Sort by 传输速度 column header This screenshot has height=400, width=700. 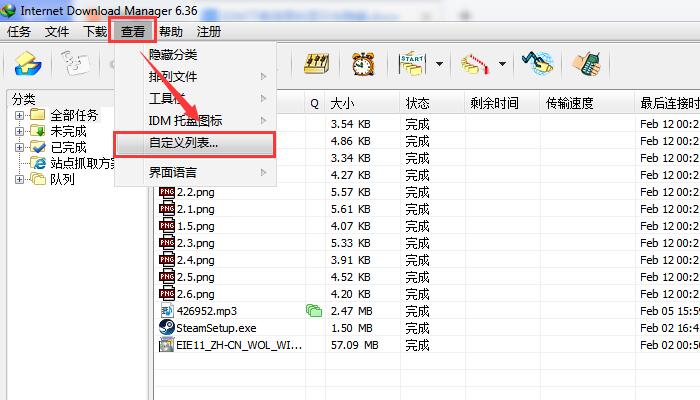[x=587, y=104]
